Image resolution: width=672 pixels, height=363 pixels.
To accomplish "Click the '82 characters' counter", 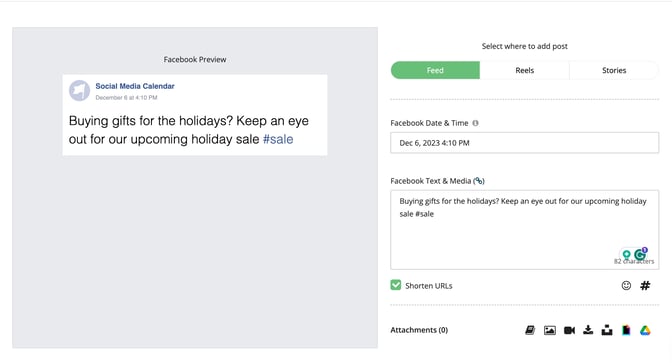I will point(634,261).
